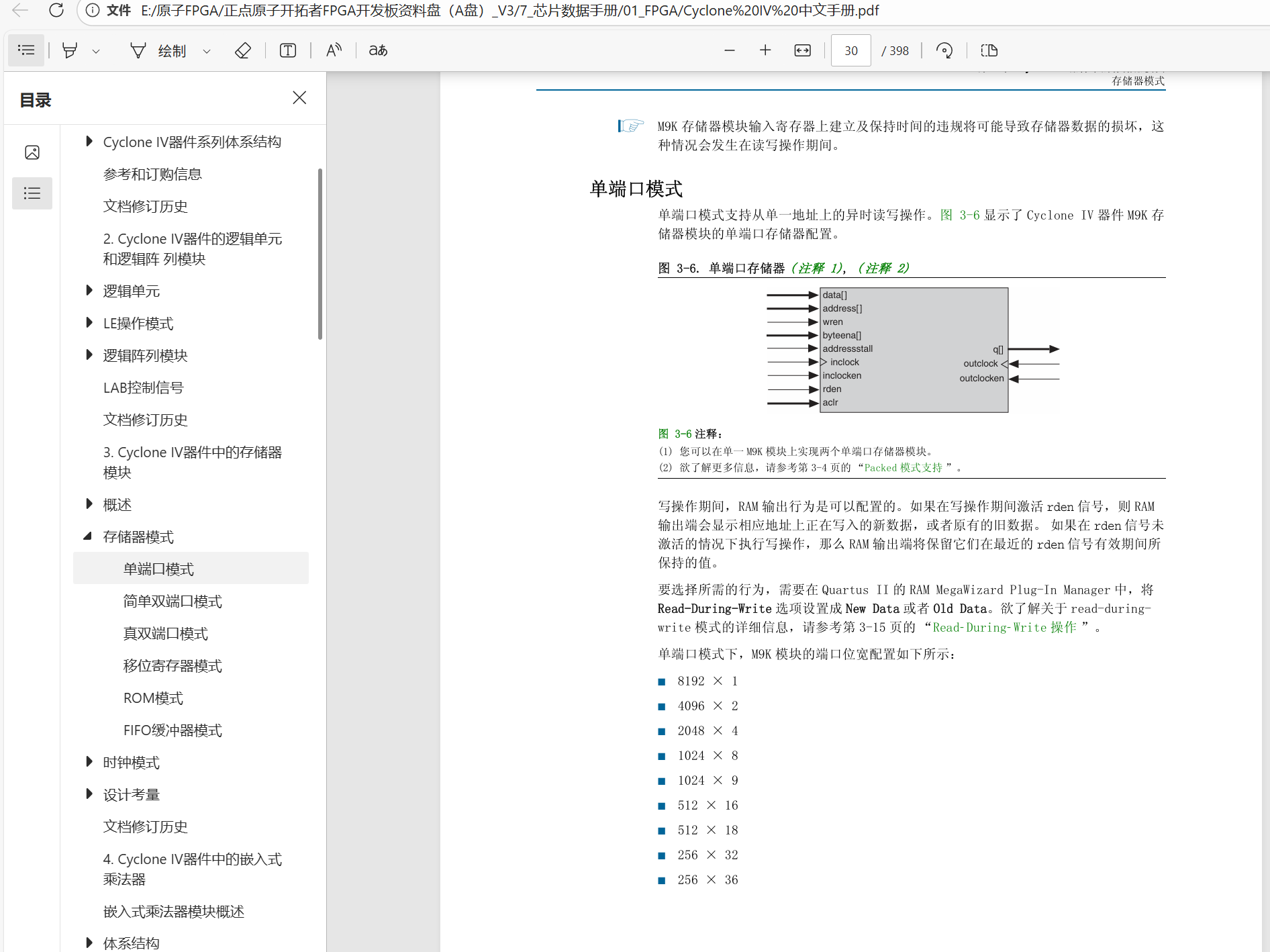
Task: Go to 简单双端口模式 section
Action: (x=173, y=602)
